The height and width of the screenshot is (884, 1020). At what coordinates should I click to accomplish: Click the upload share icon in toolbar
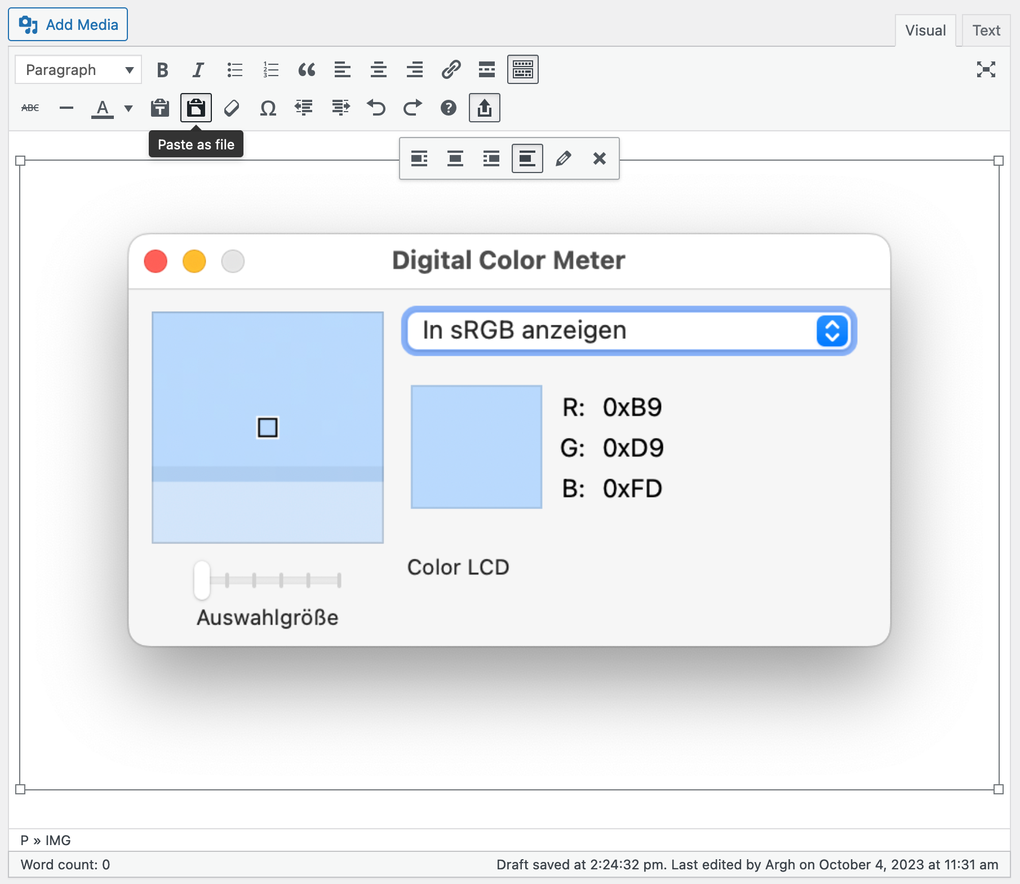[485, 108]
